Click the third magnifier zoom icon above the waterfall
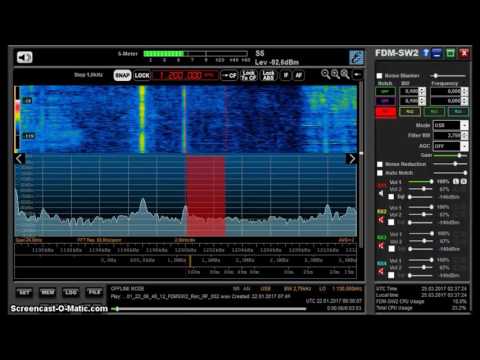This screenshot has height=360, width=480. tap(345, 74)
